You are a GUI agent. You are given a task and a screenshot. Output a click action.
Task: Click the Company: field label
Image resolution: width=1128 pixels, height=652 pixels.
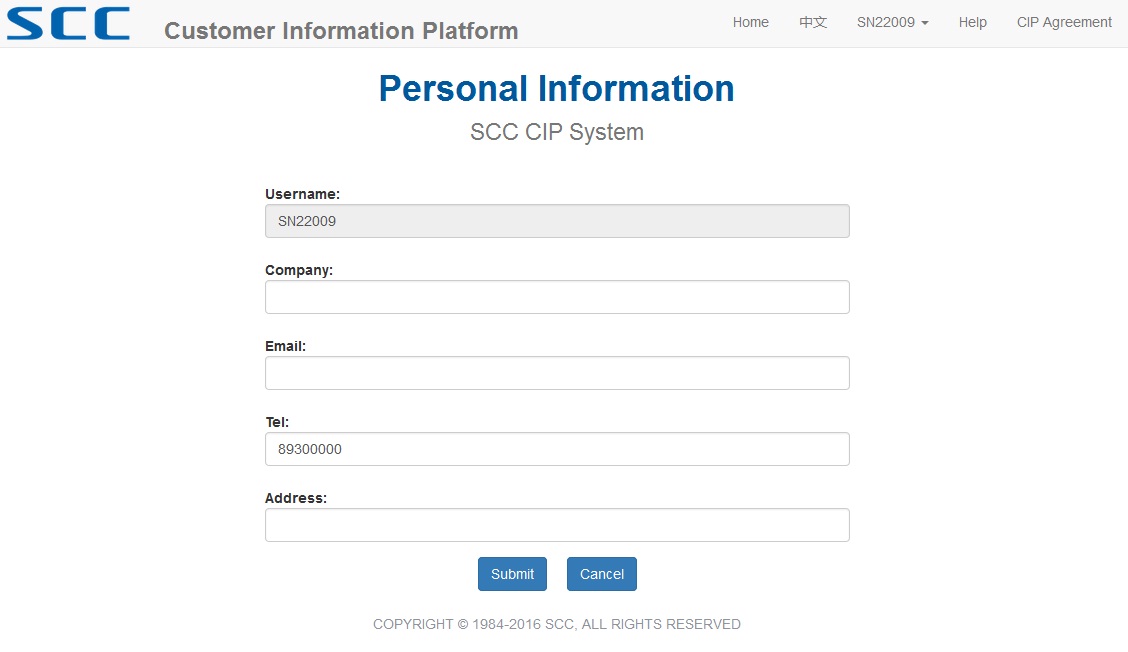coord(299,271)
